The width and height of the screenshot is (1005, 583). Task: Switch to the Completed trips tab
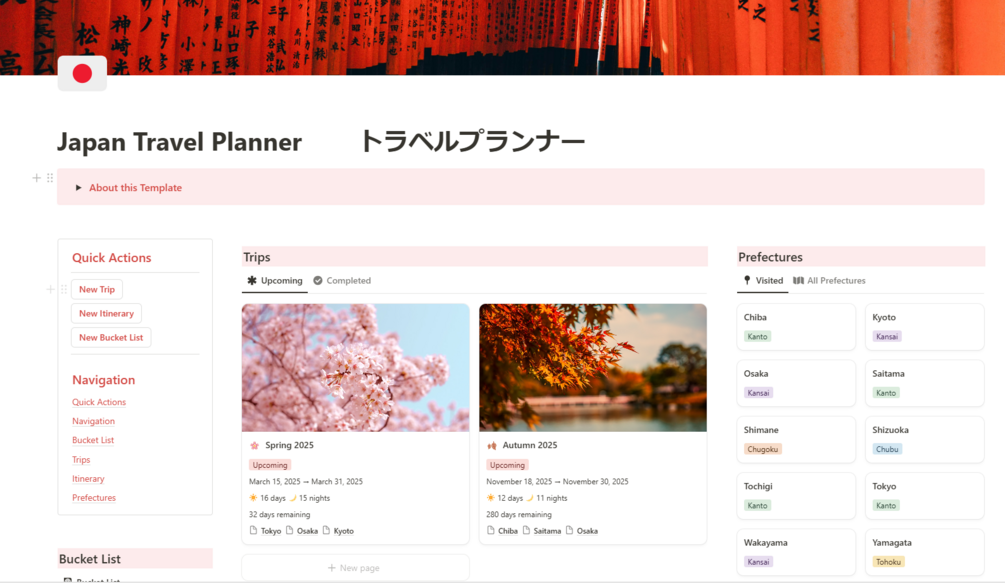click(x=342, y=281)
